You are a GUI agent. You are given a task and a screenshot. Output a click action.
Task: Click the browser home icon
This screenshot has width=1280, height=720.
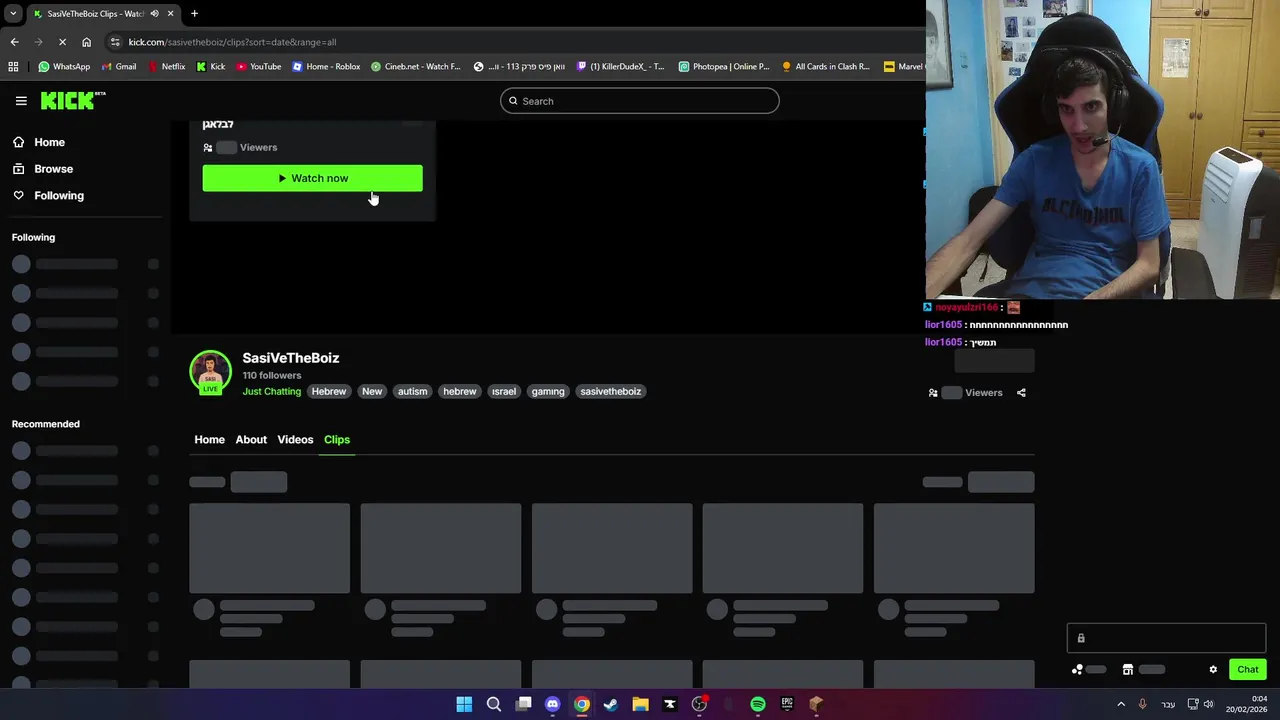point(86,42)
